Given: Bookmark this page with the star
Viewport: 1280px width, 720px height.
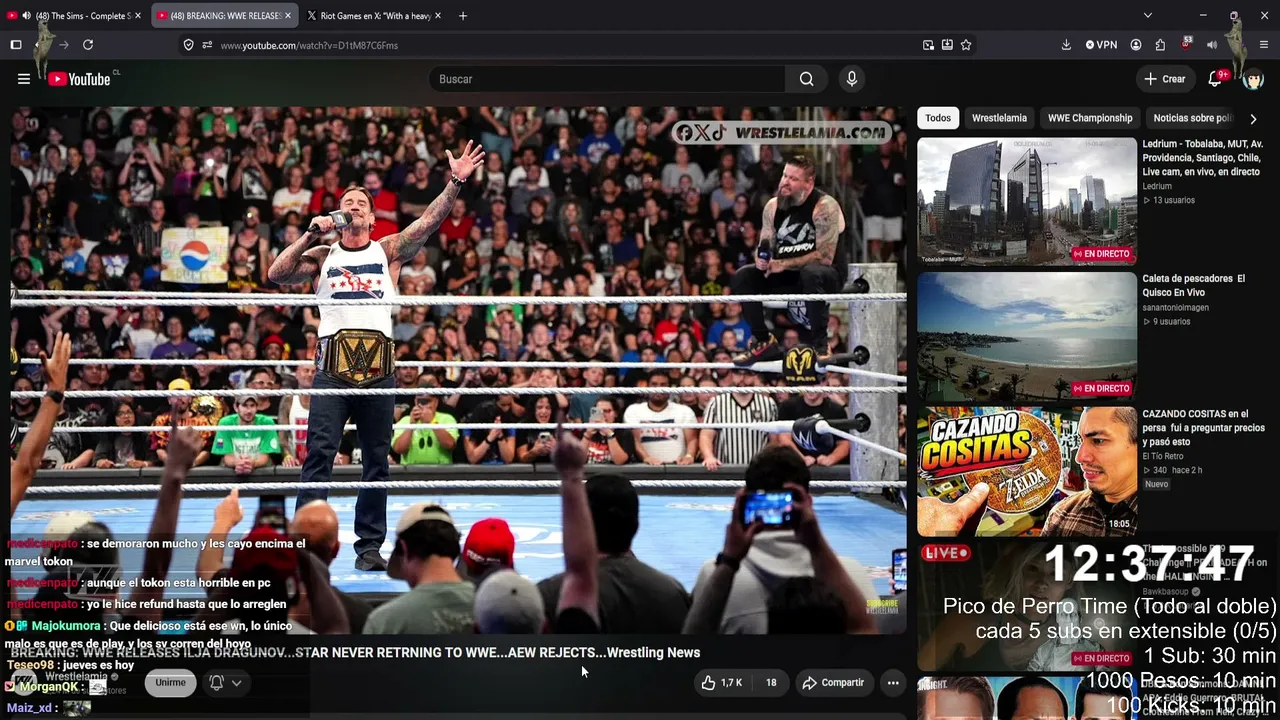Looking at the screenshot, I should pos(966,45).
